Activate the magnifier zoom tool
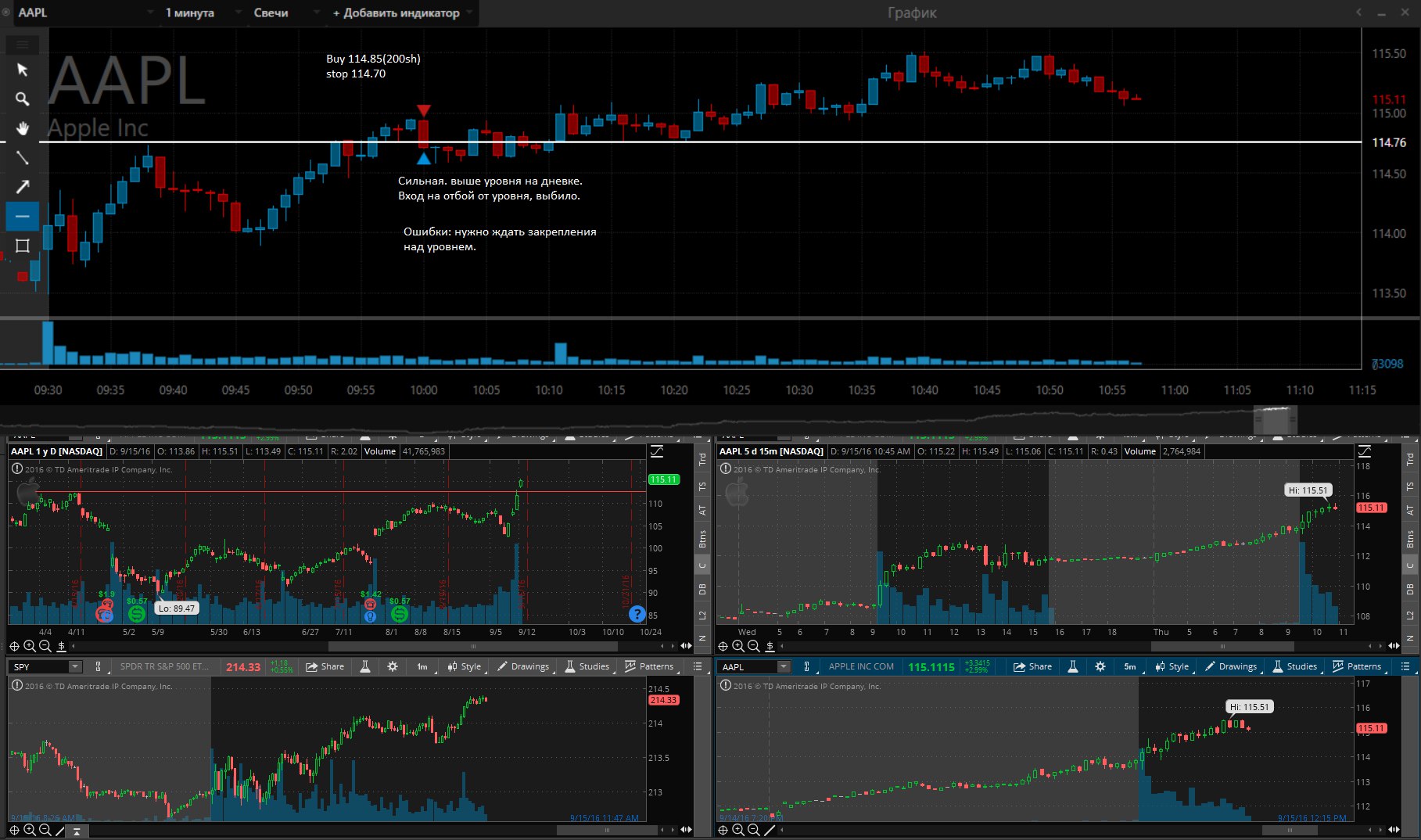Image resolution: width=1421 pixels, height=840 pixels. (x=22, y=99)
